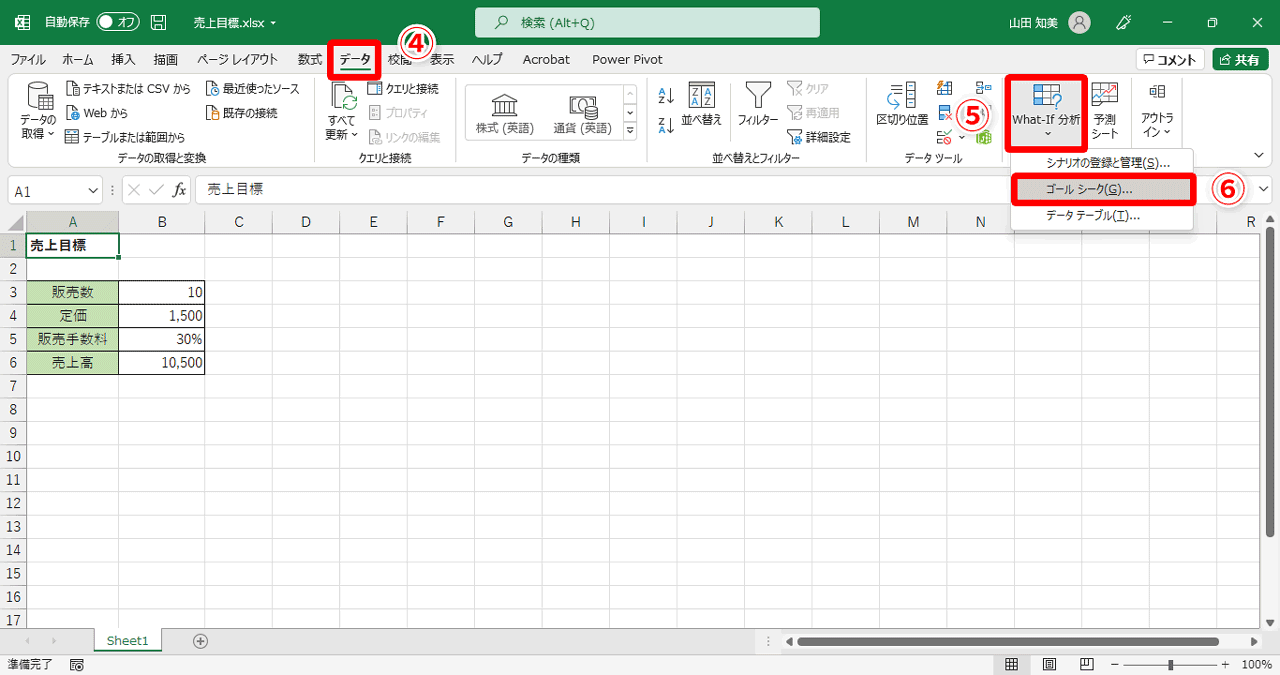
Task: Switch to 挿入 tab
Action: click(x=123, y=59)
